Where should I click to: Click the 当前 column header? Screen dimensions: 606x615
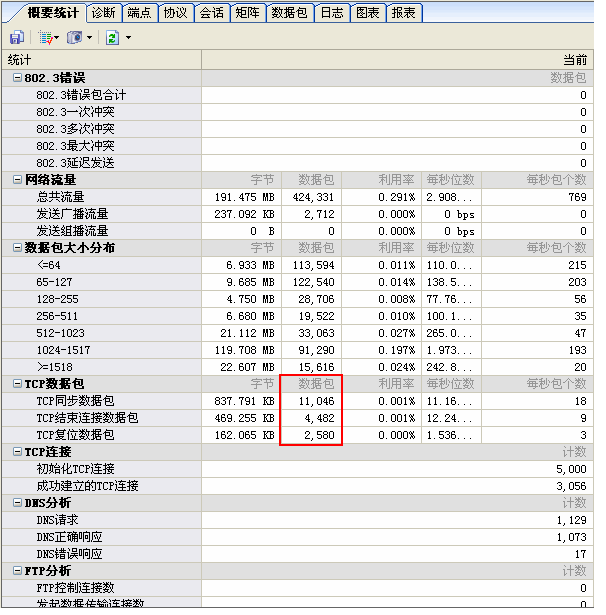pyautogui.click(x=397, y=60)
